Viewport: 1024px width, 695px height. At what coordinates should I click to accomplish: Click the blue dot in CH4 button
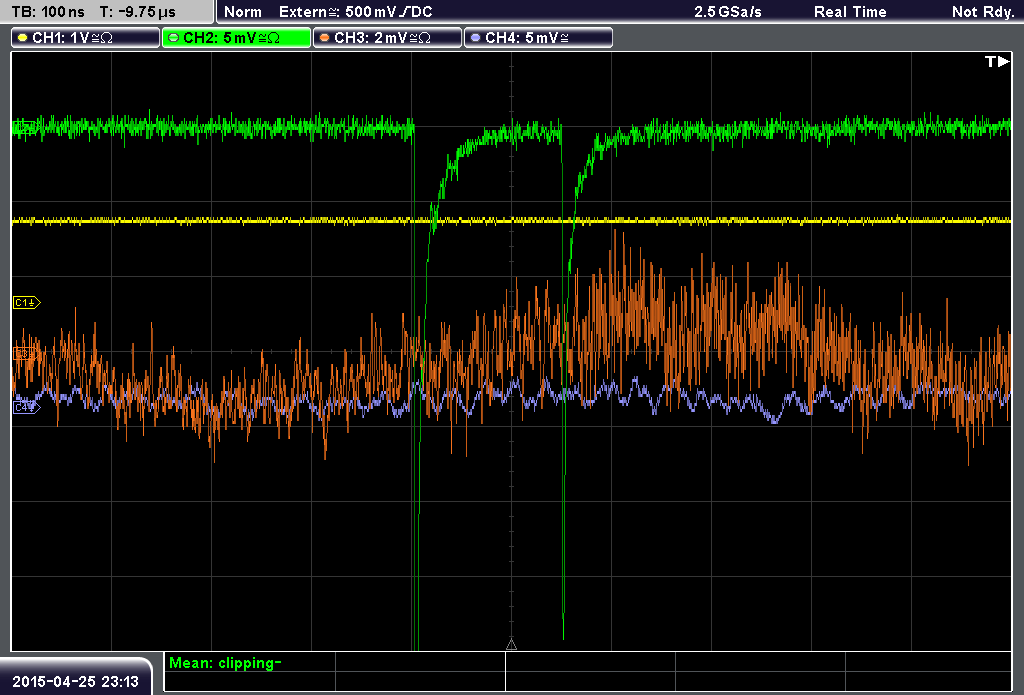[x=475, y=38]
